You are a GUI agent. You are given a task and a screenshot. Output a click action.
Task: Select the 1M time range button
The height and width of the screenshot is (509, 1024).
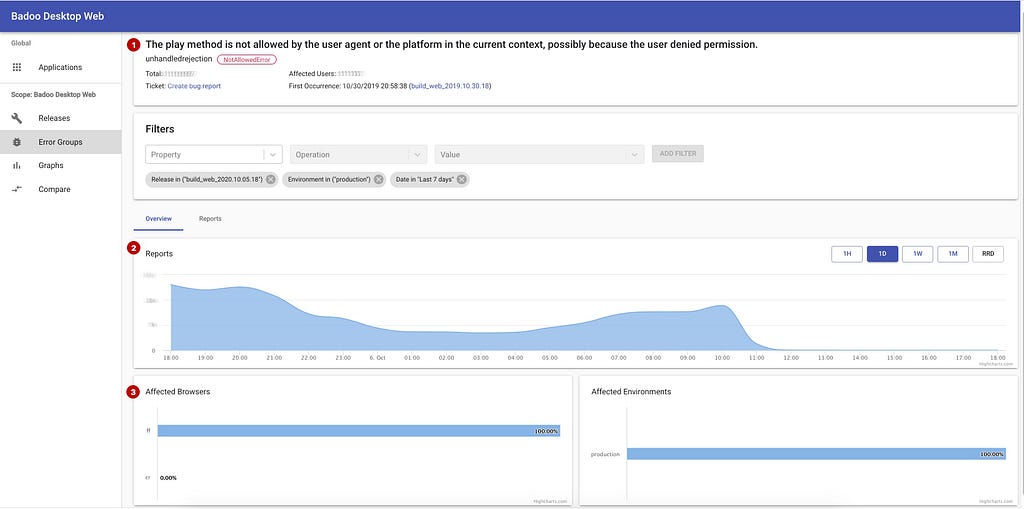pos(953,254)
